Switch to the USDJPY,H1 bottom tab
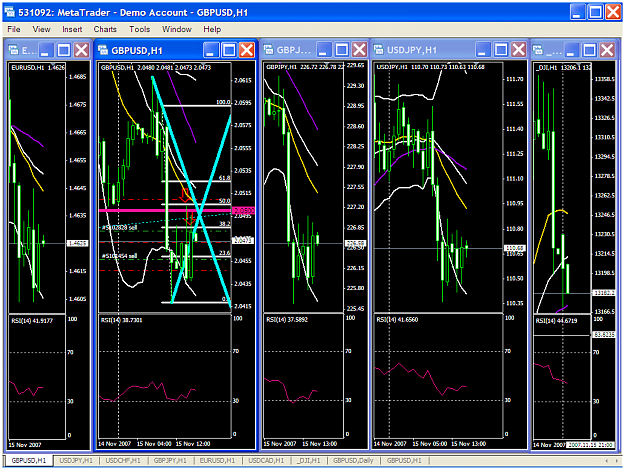The width and height of the screenshot is (625, 470). coord(76,460)
